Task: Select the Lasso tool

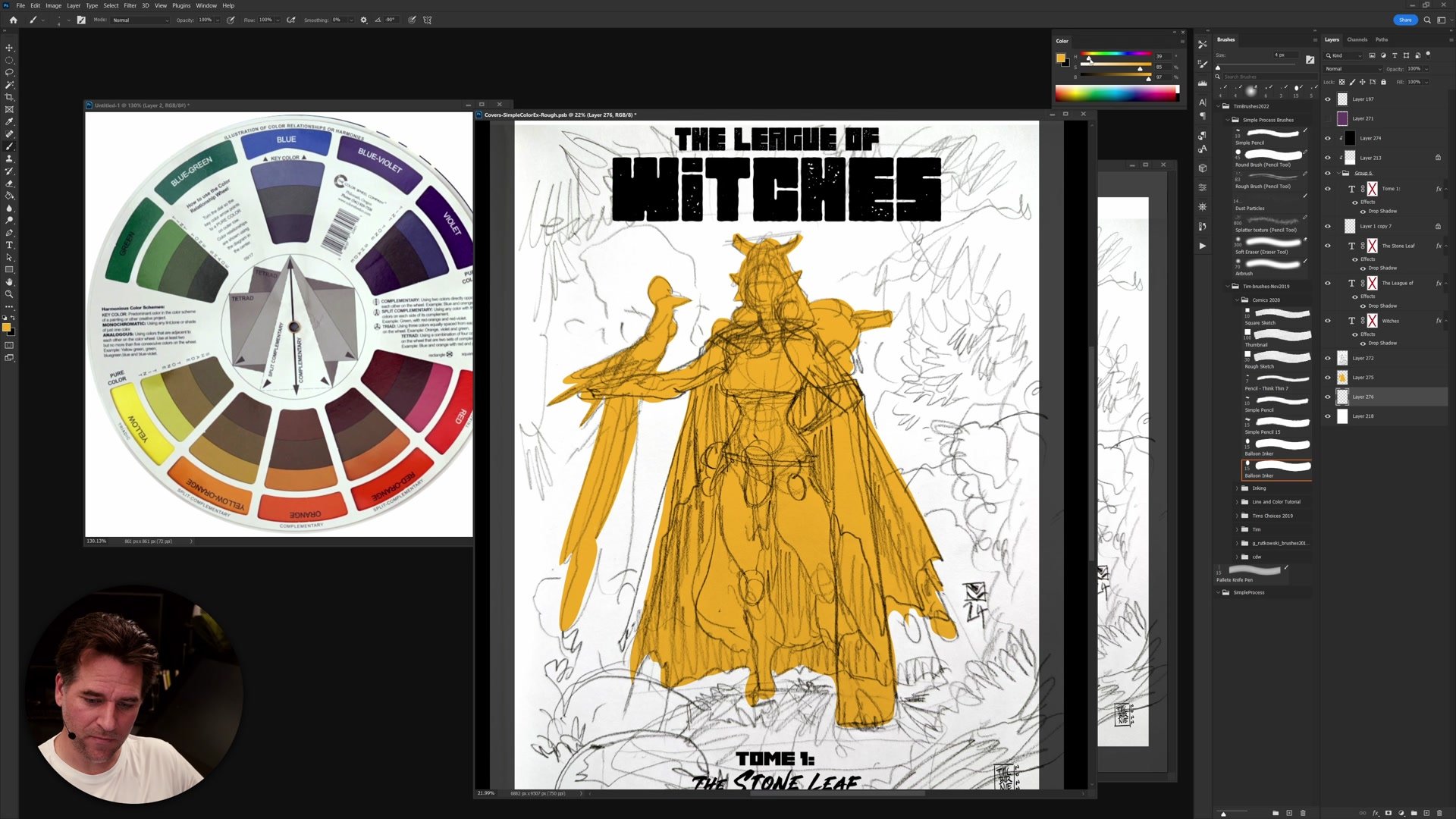Action: (x=9, y=72)
